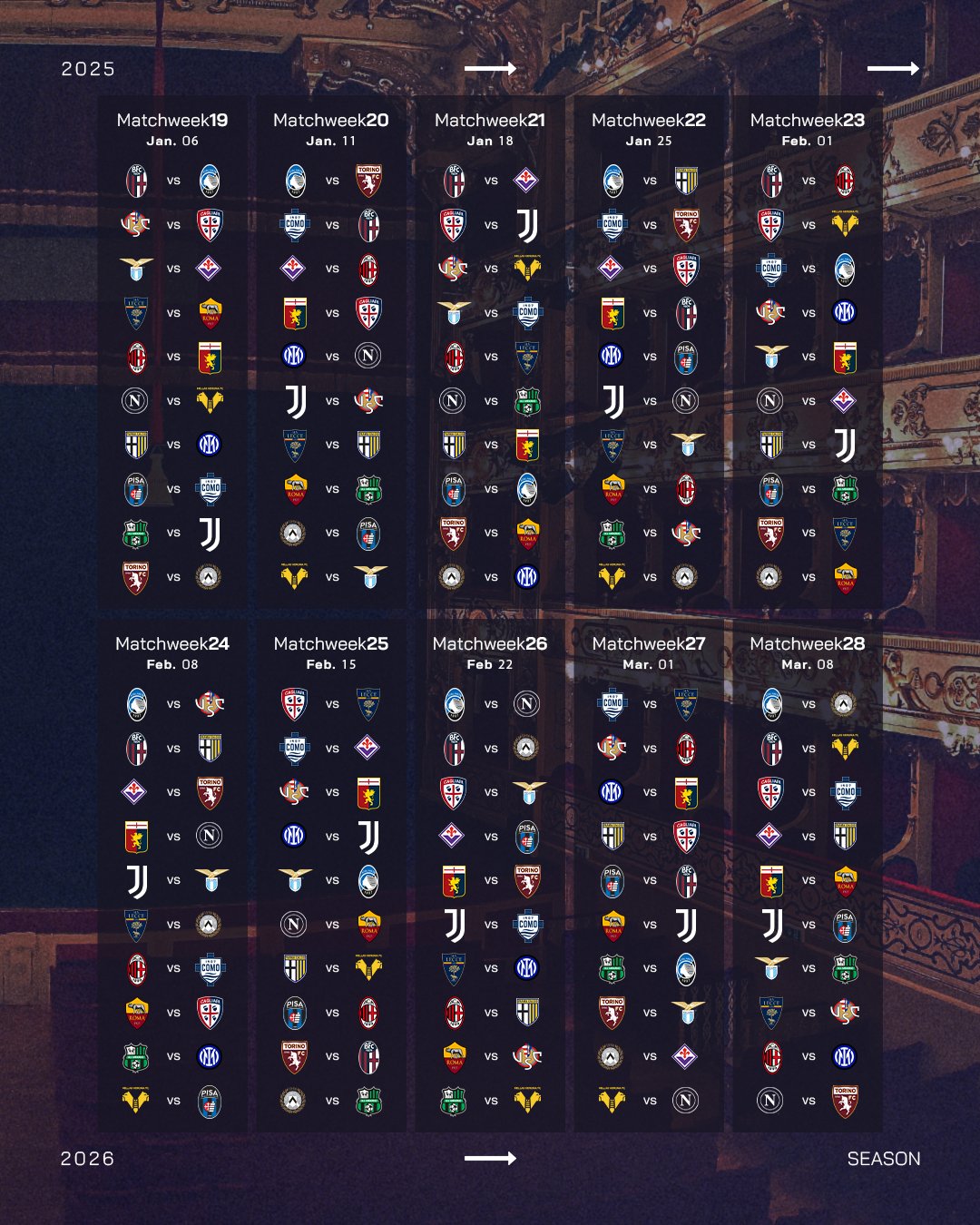Select the Genoa crest in Matchweek24
The image size is (980, 1225).
point(136,836)
